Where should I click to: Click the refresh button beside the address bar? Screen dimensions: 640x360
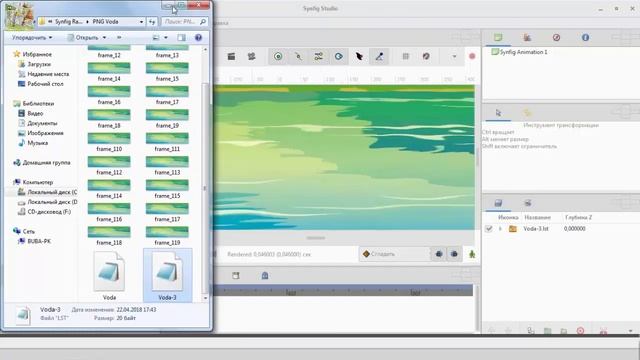(152, 22)
